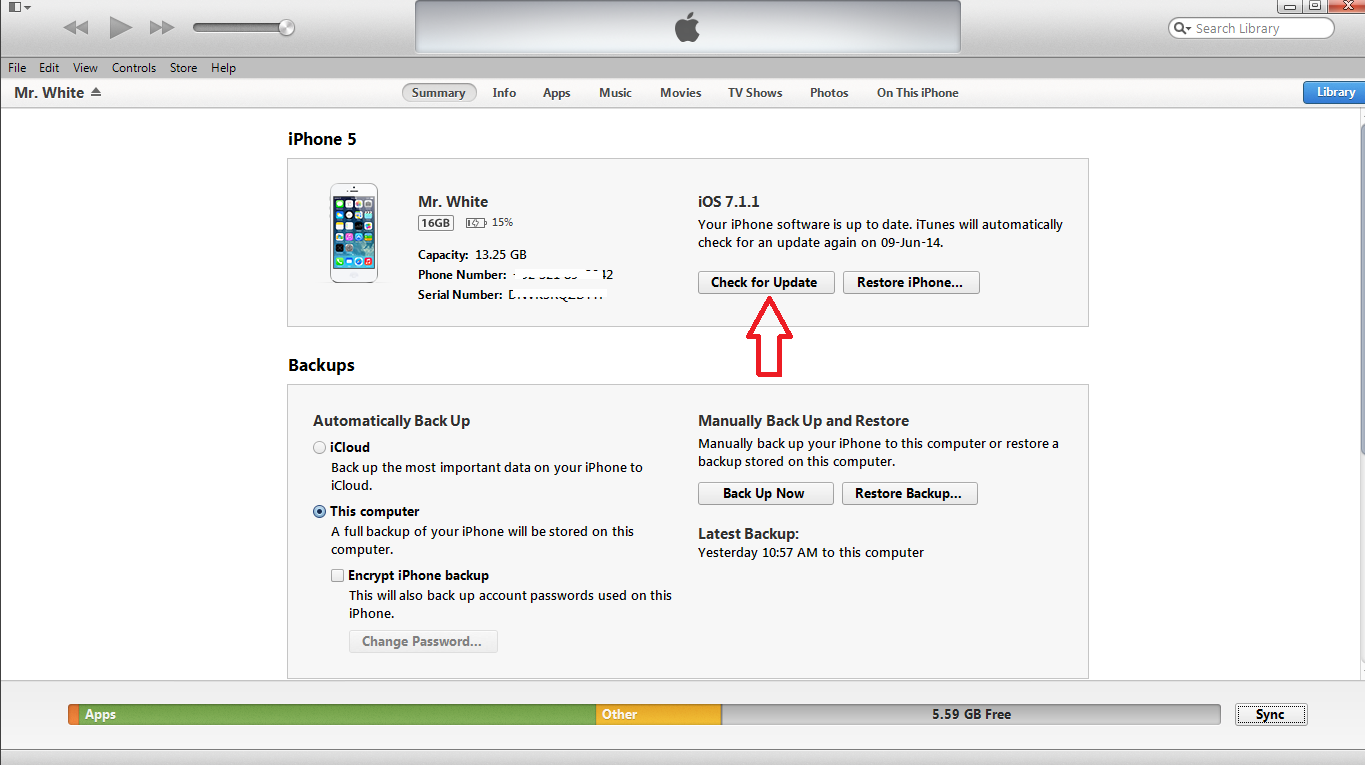Click Latest Backup: heading text
The height and width of the screenshot is (765, 1365).
coord(748,534)
